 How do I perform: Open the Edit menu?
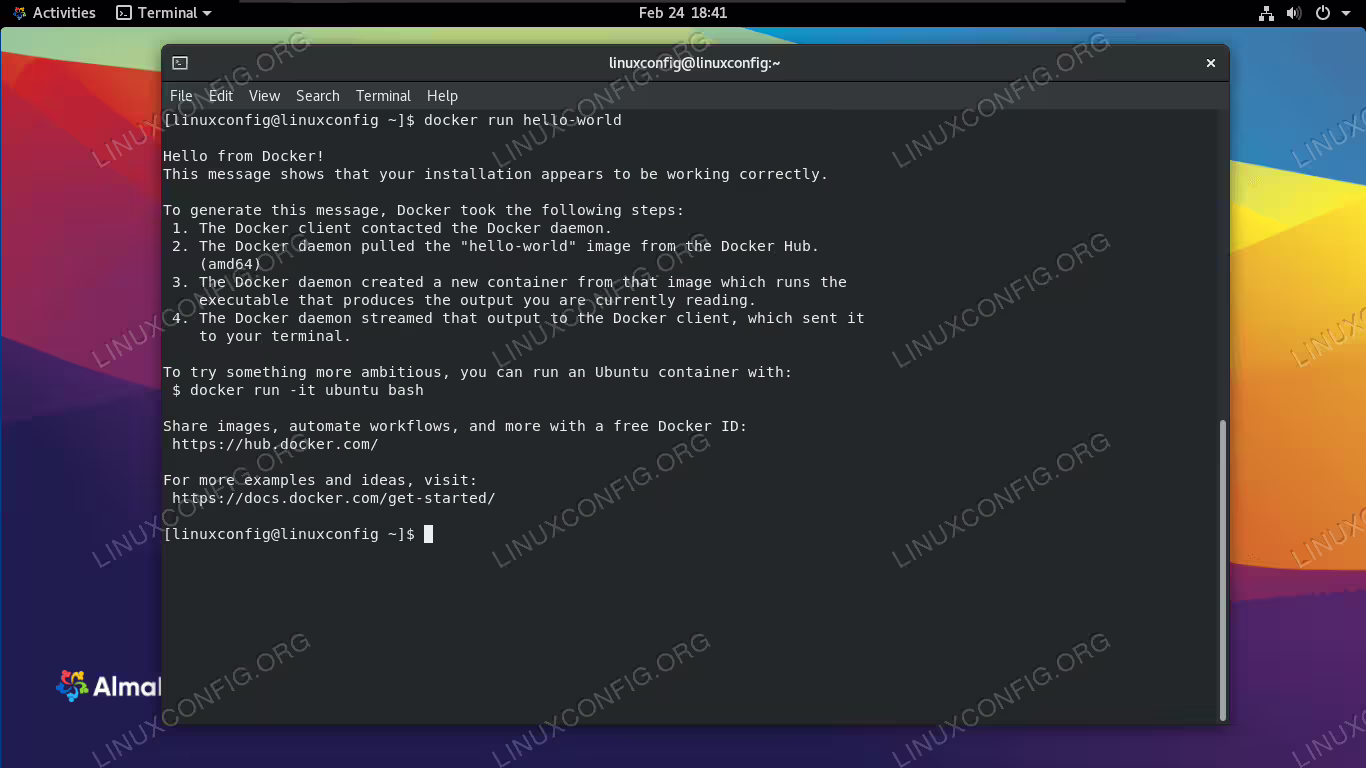pyautogui.click(x=221, y=96)
